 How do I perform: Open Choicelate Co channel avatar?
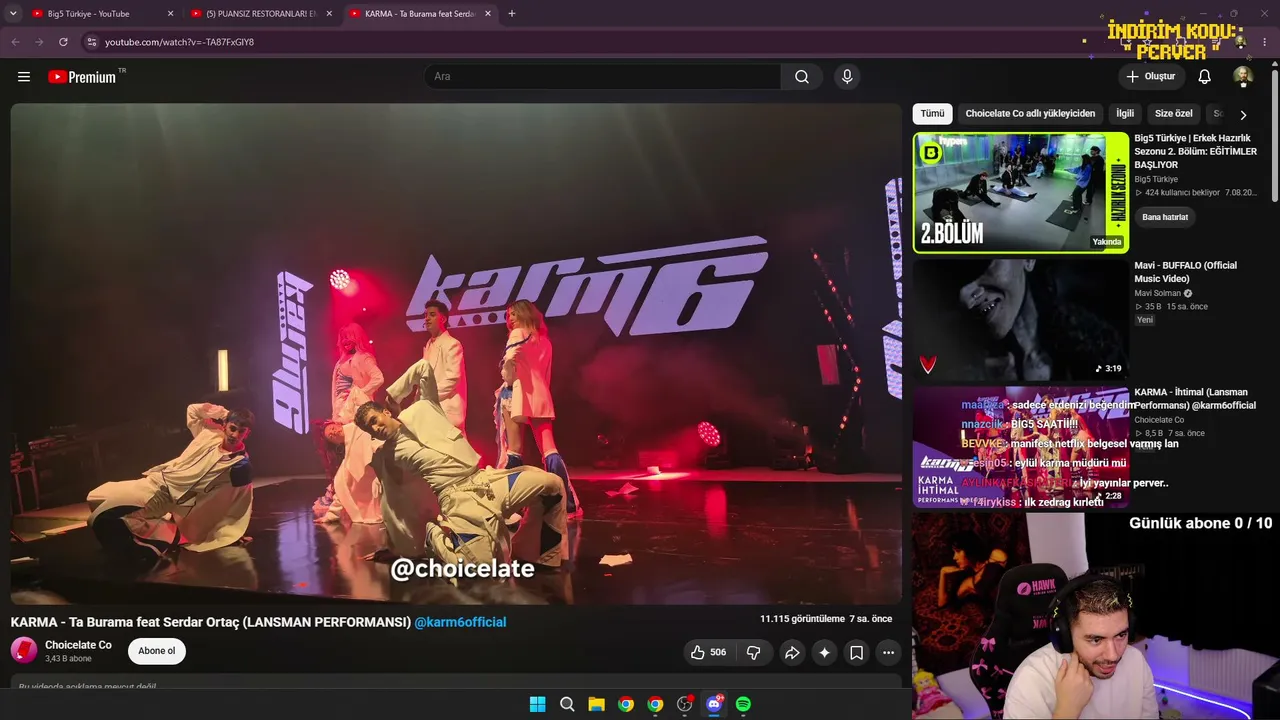click(x=24, y=651)
